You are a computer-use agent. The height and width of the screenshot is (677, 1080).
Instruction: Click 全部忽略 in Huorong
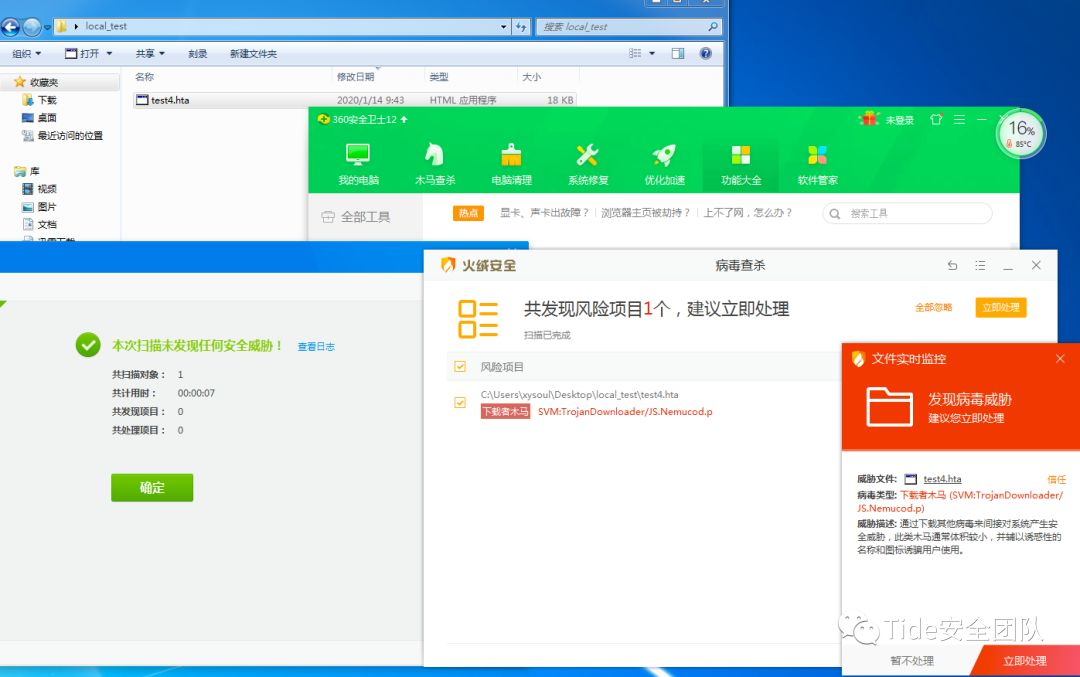933,307
